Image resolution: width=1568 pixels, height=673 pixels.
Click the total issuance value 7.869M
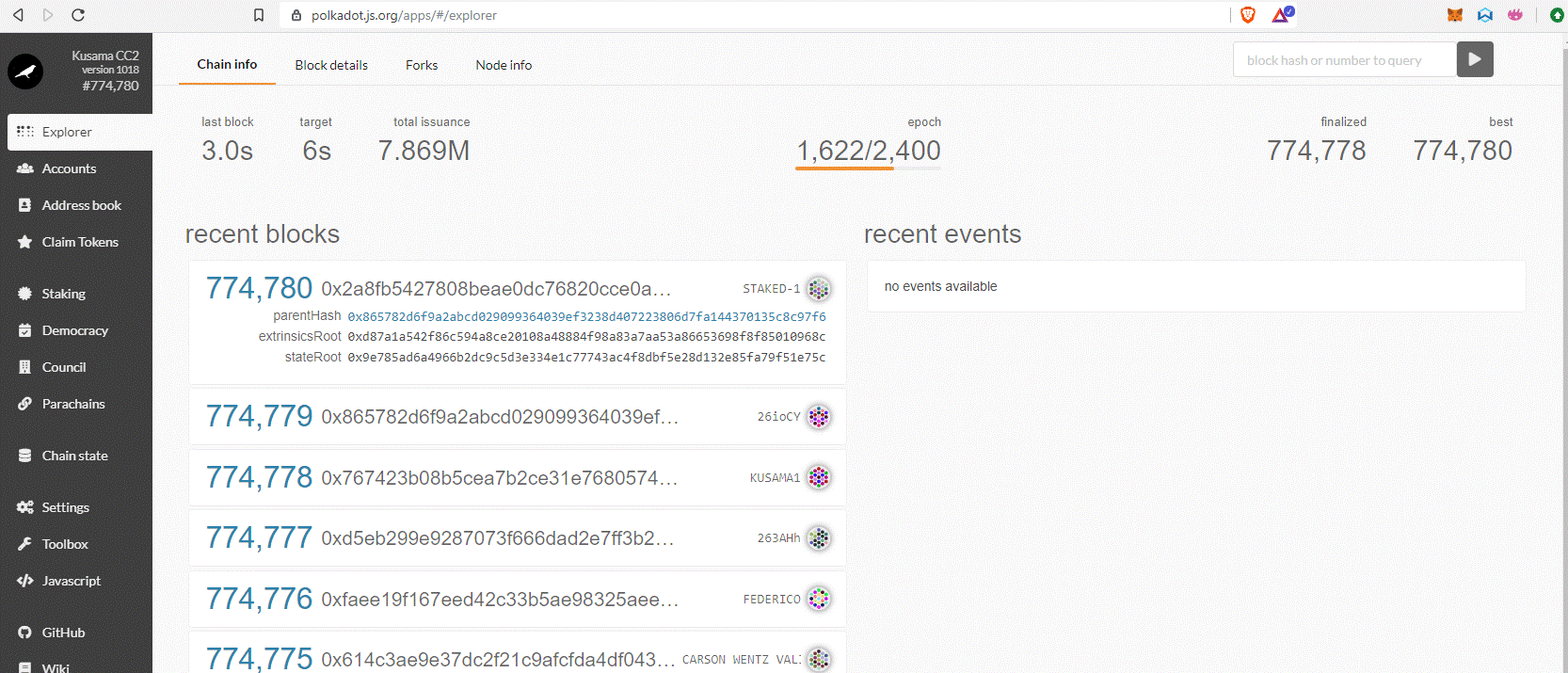(x=424, y=151)
